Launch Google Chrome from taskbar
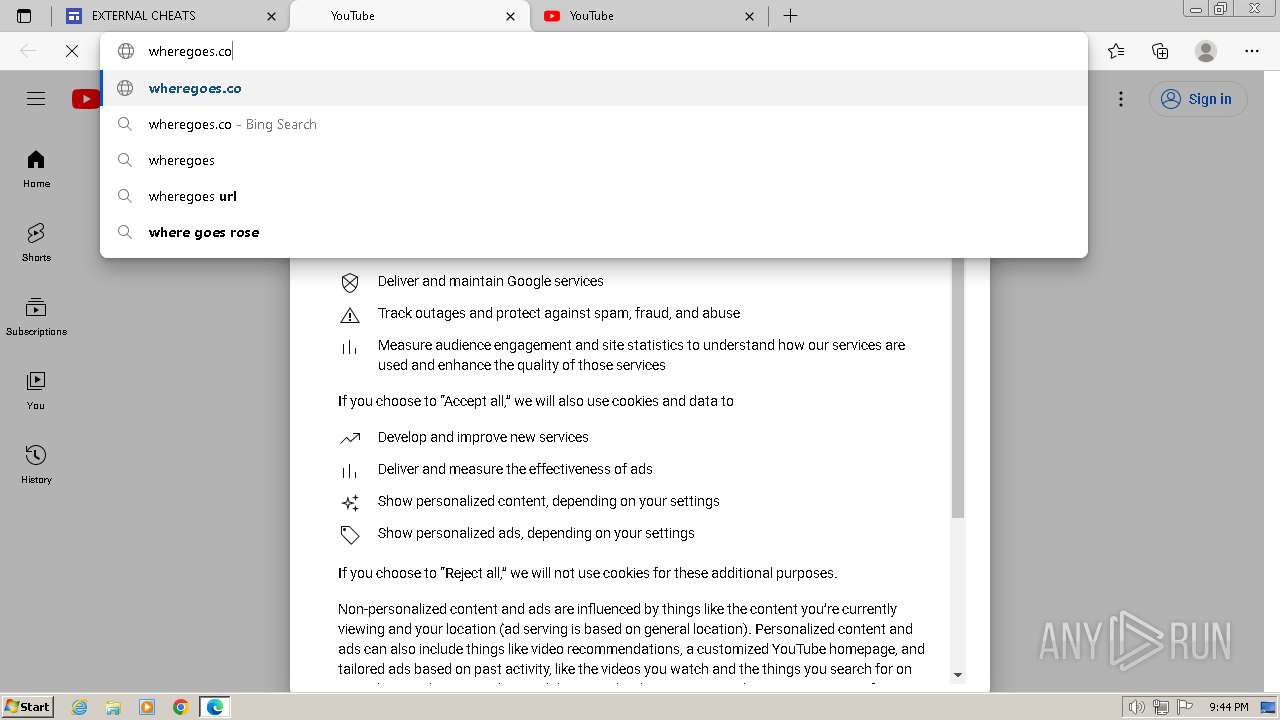 pos(181,707)
